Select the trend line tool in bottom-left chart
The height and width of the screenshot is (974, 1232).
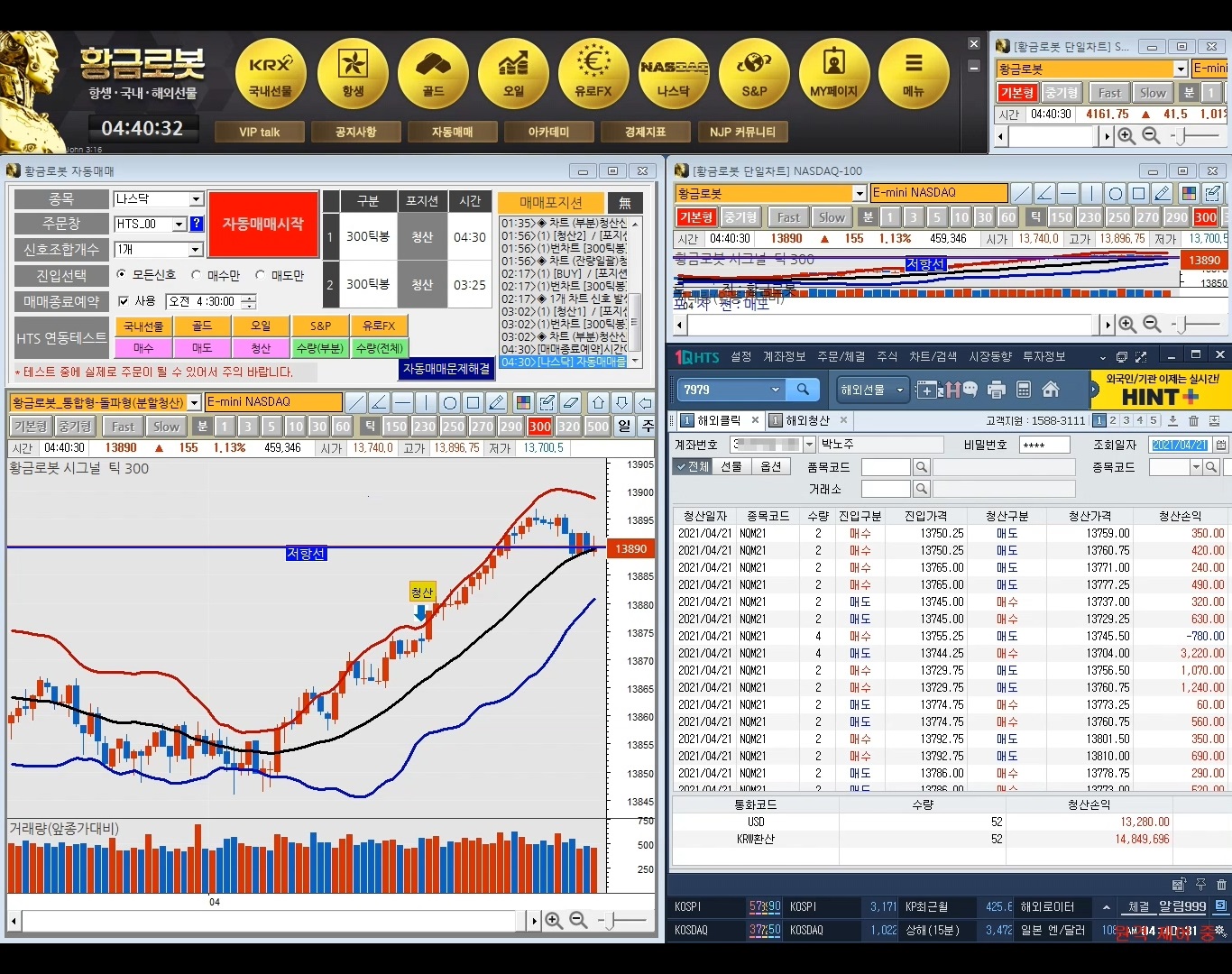point(356,402)
